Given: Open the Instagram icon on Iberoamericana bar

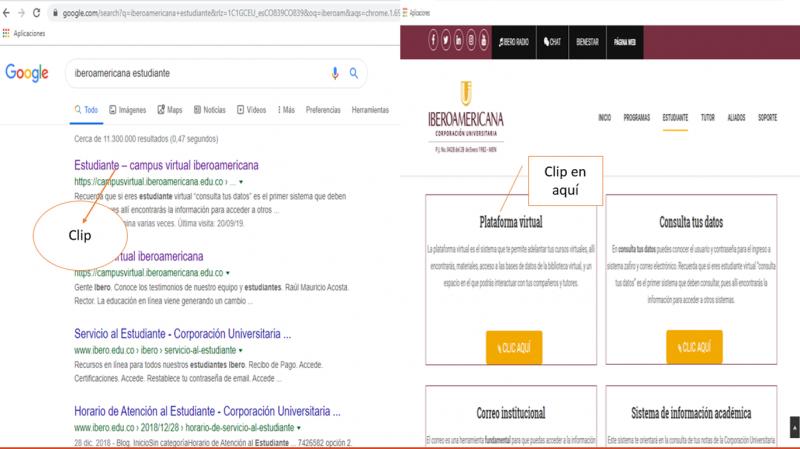Looking at the screenshot, I should pyautogui.click(x=471, y=40).
